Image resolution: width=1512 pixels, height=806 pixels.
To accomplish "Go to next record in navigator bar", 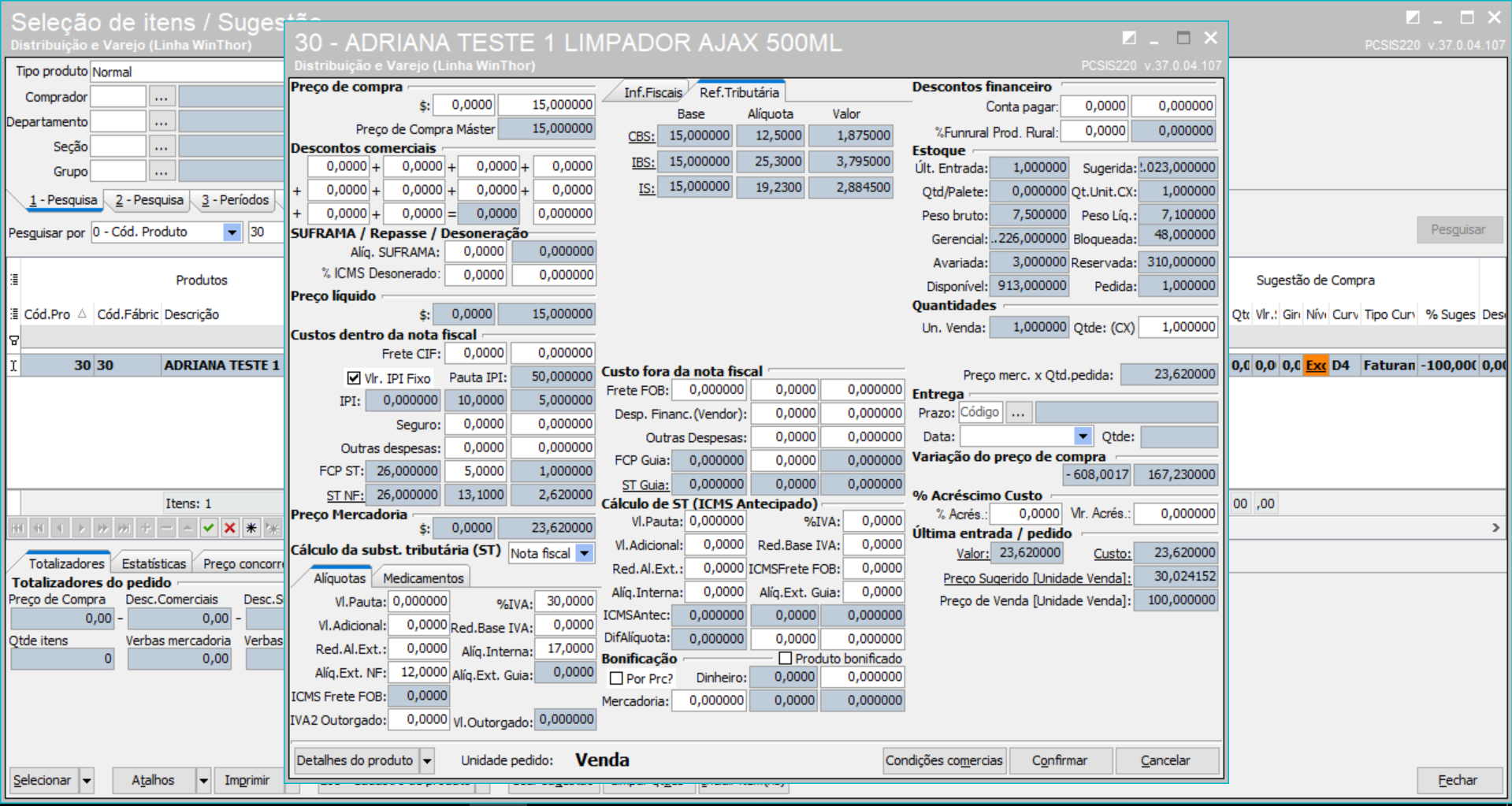I will pyautogui.click(x=81, y=528).
